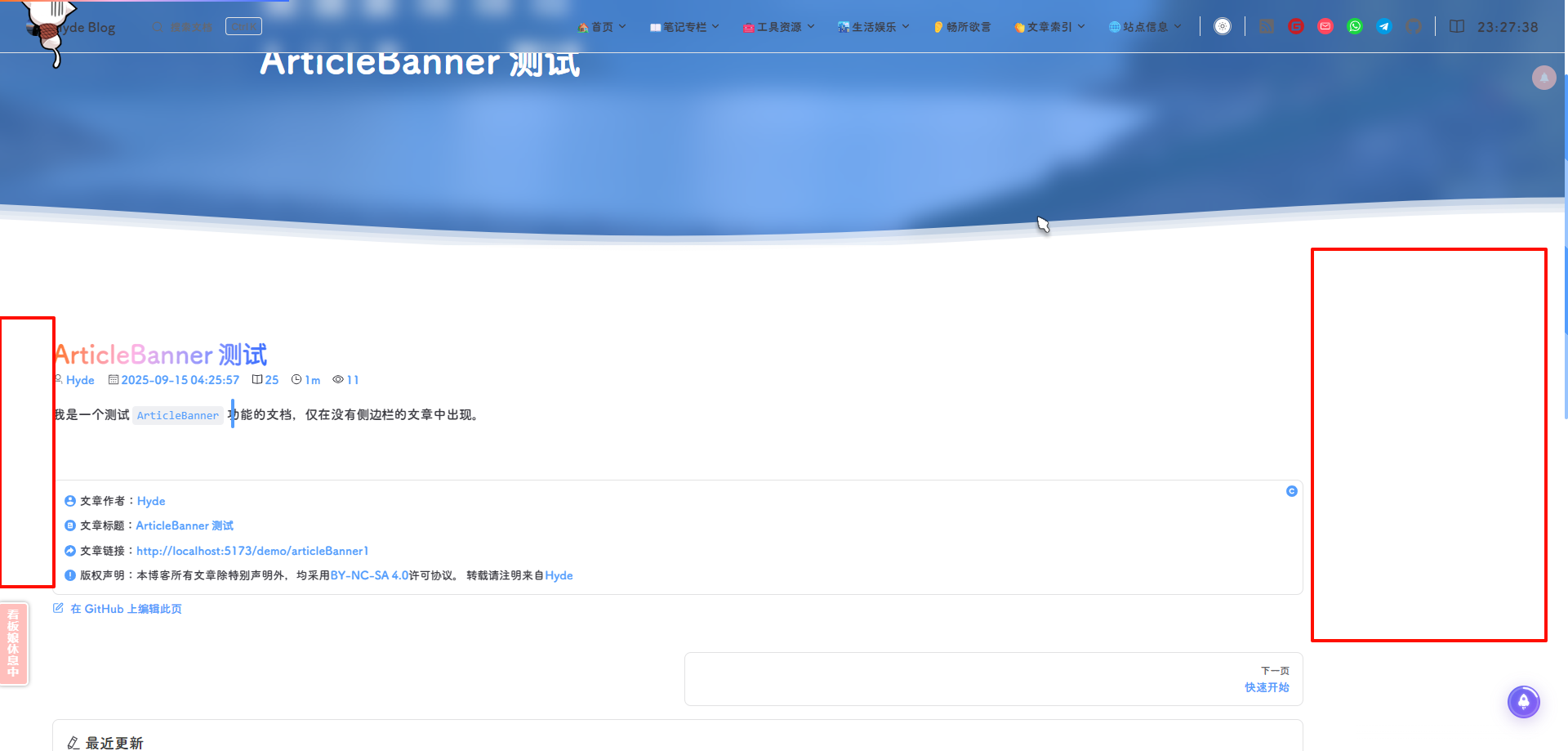This screenshot has width=1568, height=751.
Task: Click the BY-NC-SA 4.0 license link
Action: click(x=369, y=575)
